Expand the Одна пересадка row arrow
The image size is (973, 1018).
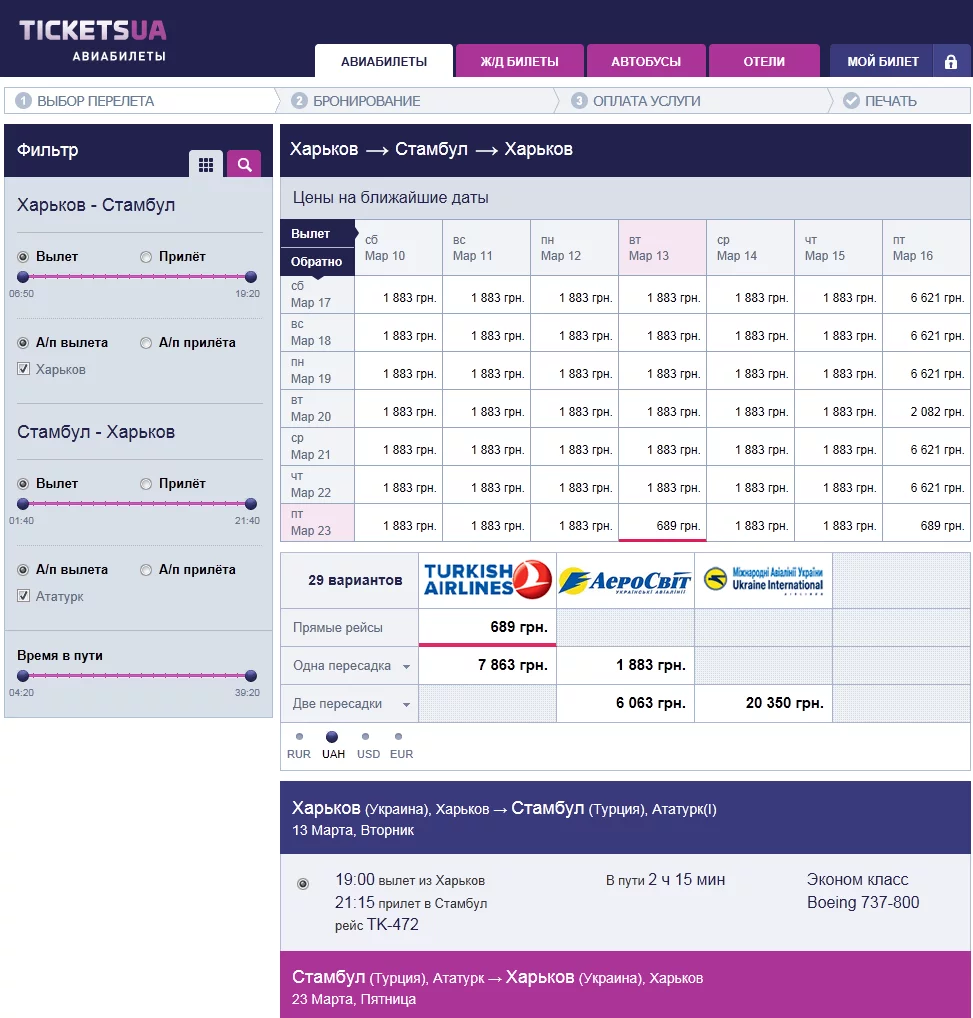[x=406, y=667]
